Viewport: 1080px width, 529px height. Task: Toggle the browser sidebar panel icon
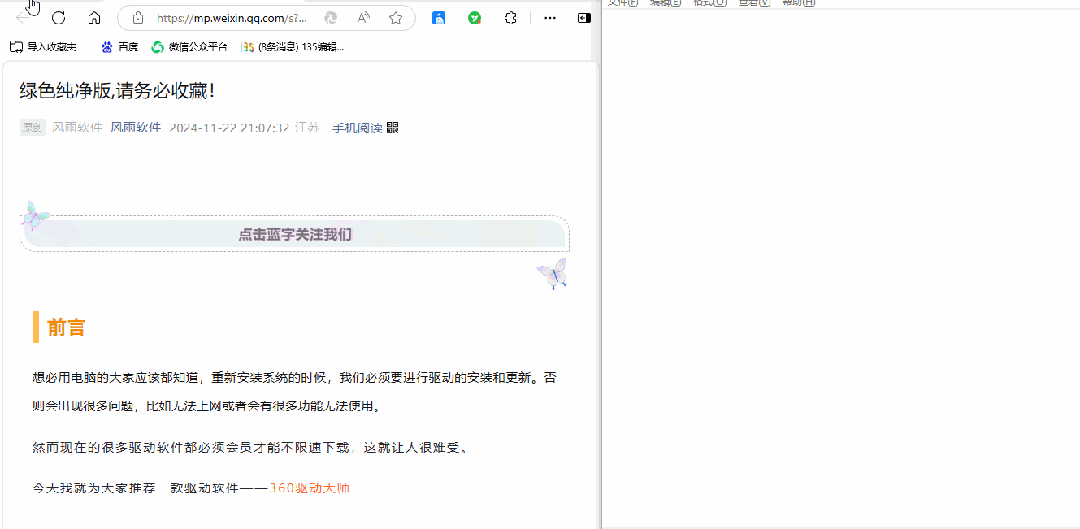(584, 18)
